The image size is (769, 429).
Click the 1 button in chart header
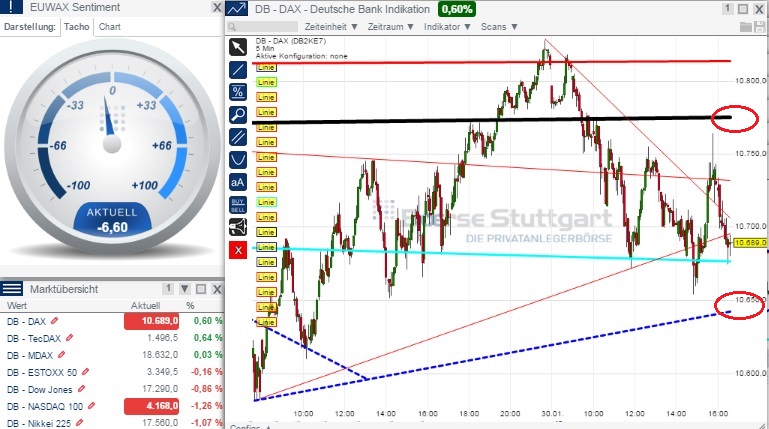coord(728,9)
